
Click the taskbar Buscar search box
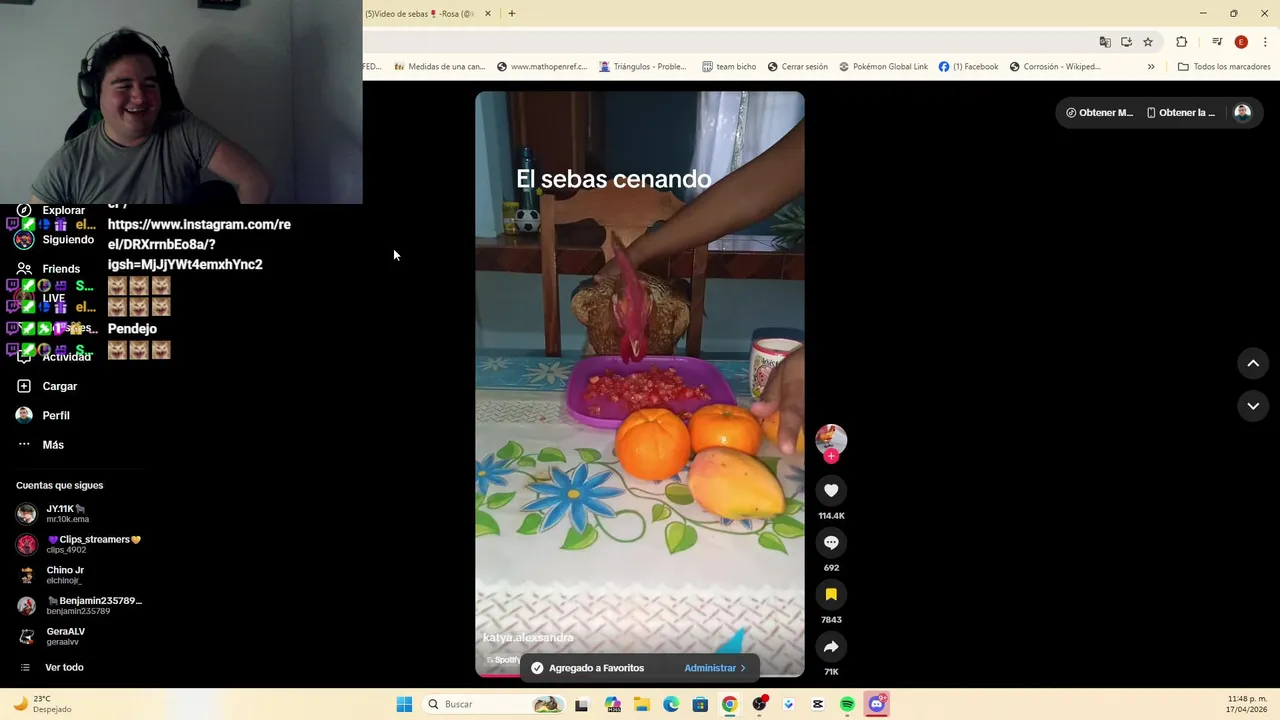coord(493,704)
